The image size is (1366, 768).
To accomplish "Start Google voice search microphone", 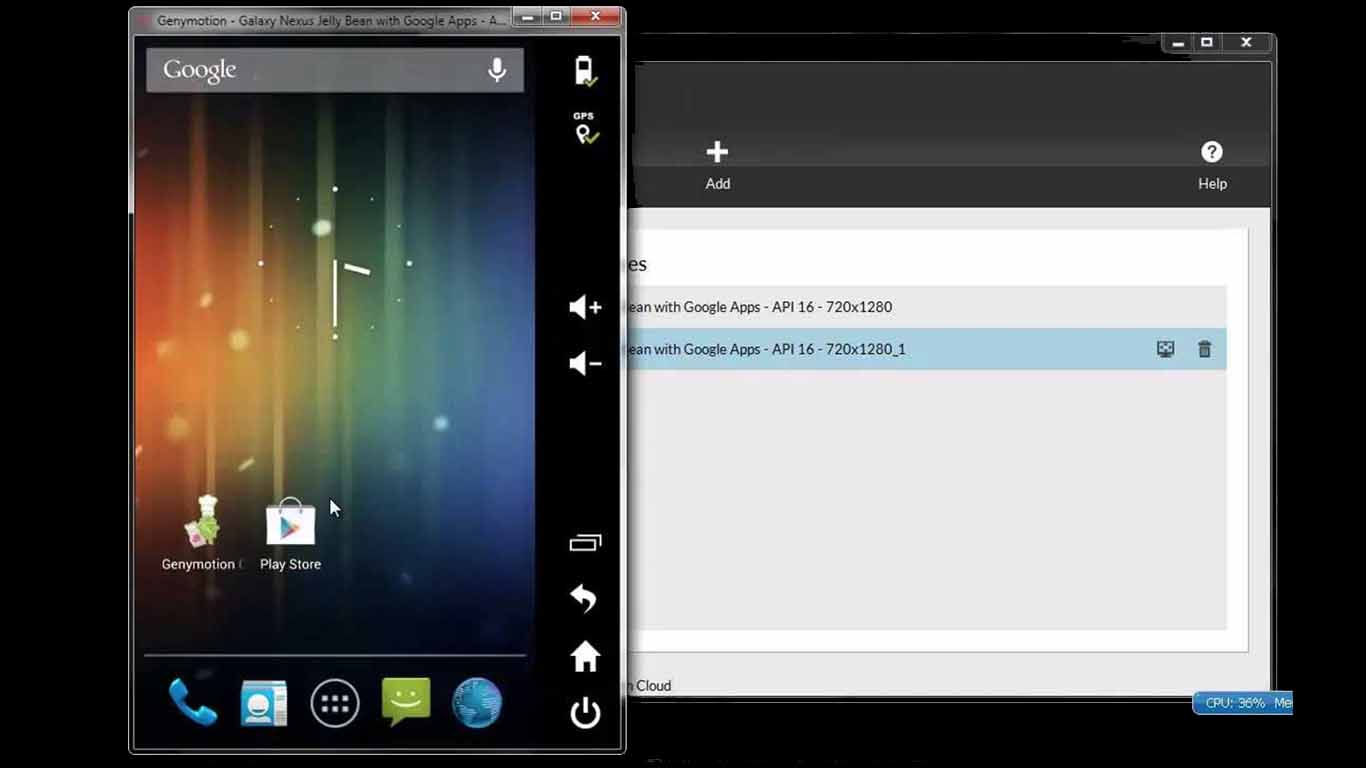I will [x=496, y=70].
